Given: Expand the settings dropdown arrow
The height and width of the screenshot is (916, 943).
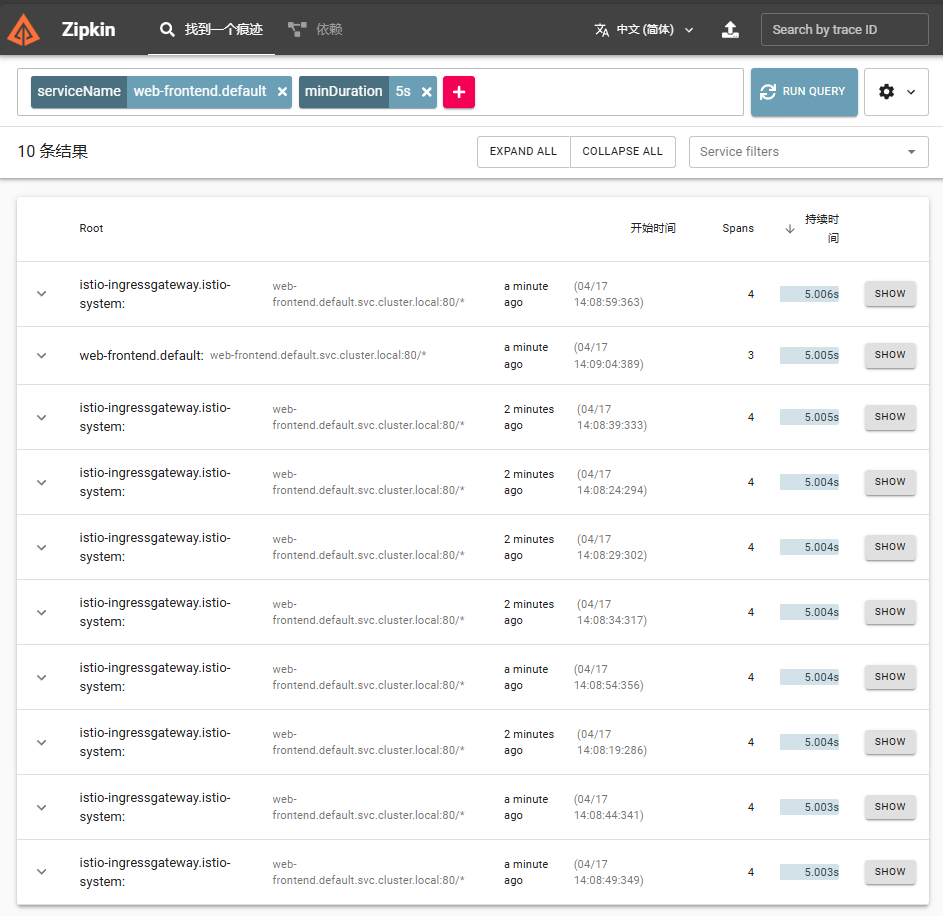Looking at the screenshot, I should tap(911, 92).
